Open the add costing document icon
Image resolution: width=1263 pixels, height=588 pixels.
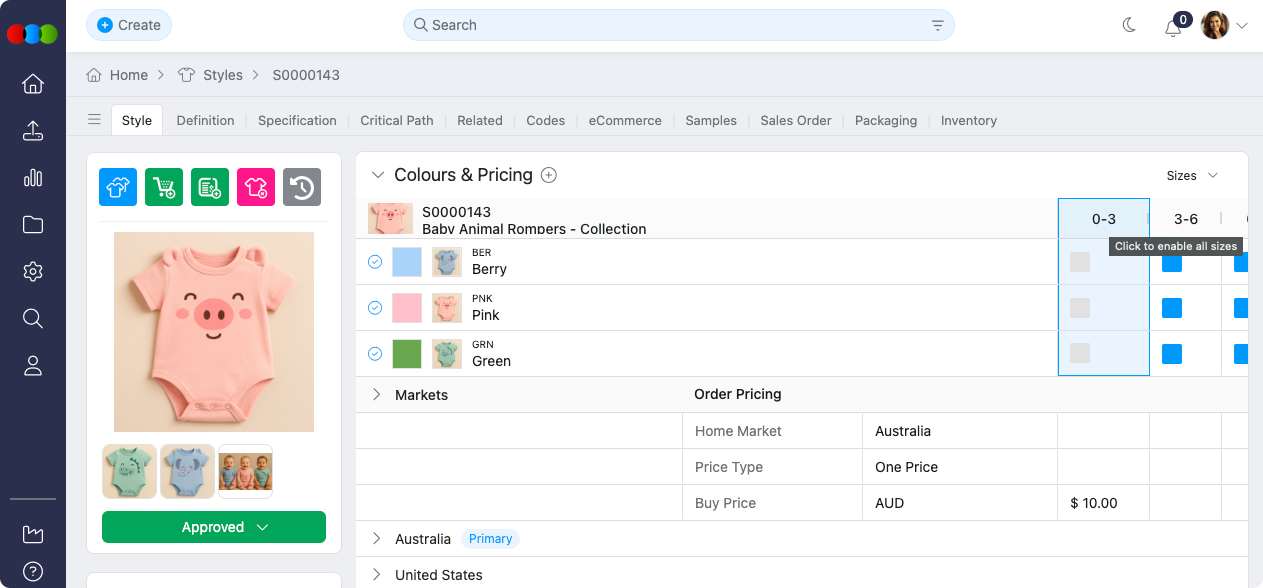[210, 187]
